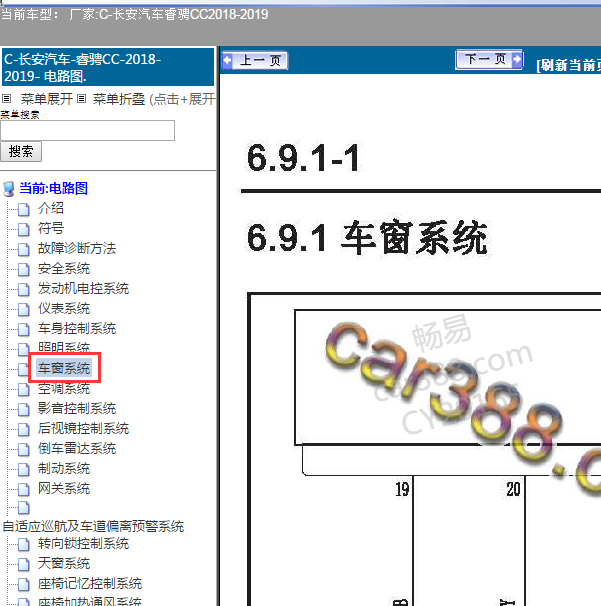Open 倒车雷达系统 entry

[x=77, y=448]
